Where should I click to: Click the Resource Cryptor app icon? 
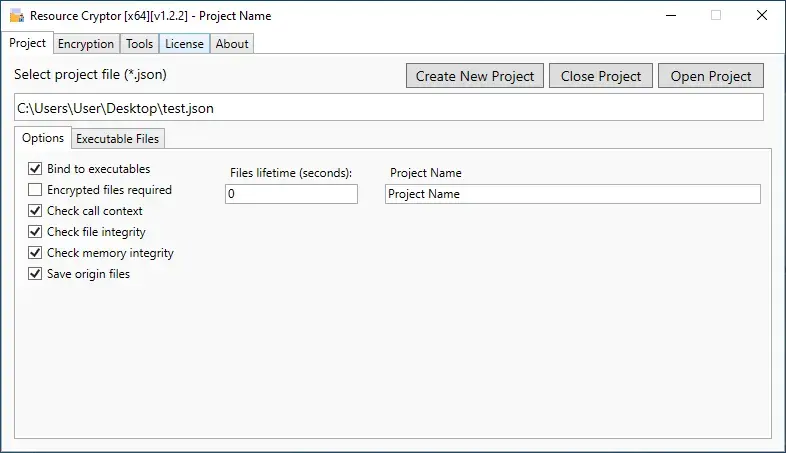tap(17, 16)
